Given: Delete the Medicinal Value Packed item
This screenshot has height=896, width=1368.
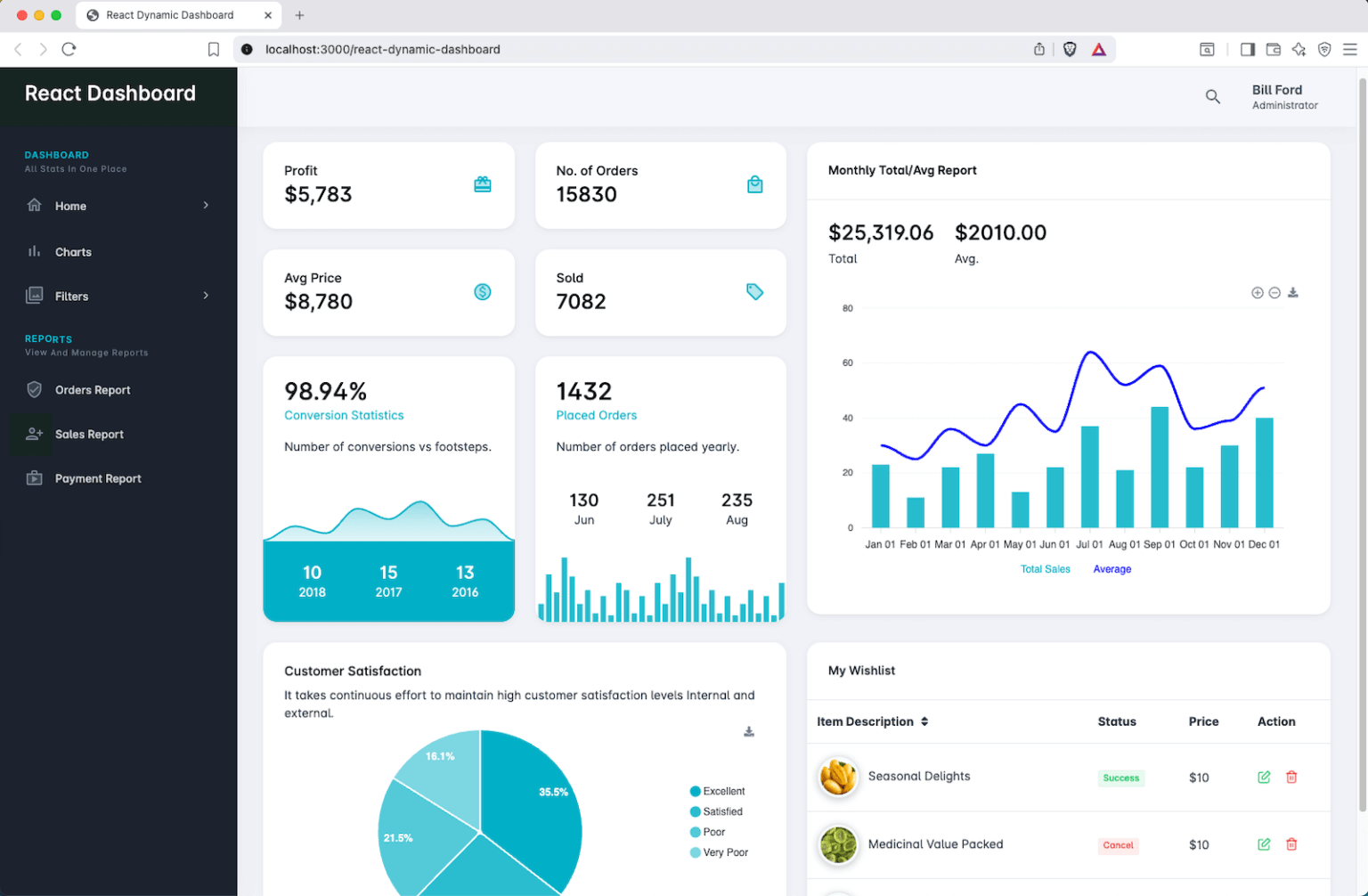Looking at the screenshot, I should point(1291,844).
